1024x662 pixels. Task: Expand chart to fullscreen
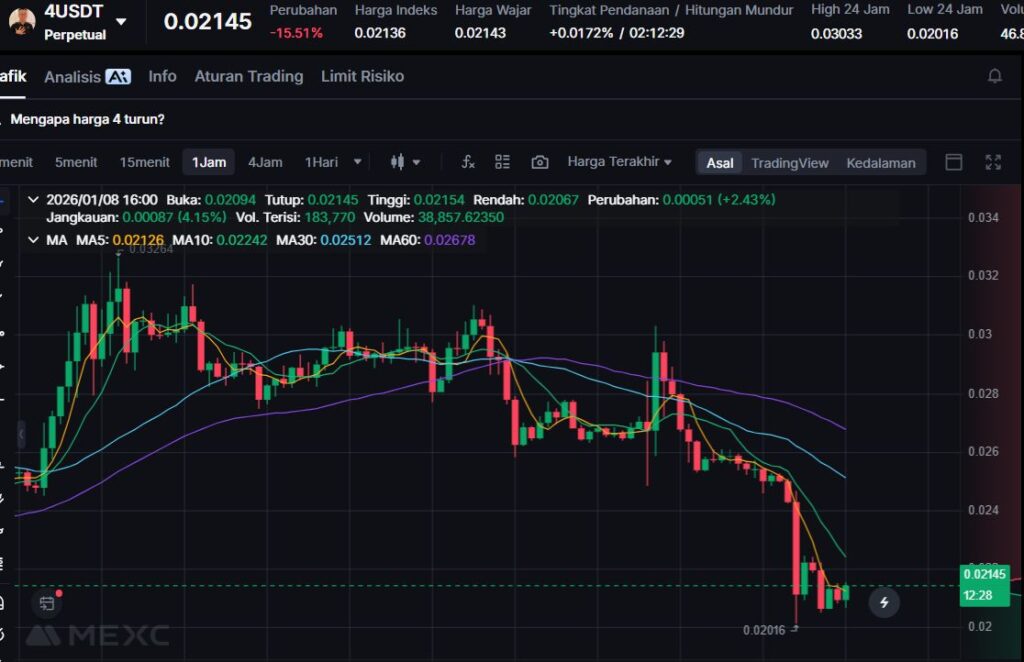pos(993,162)
